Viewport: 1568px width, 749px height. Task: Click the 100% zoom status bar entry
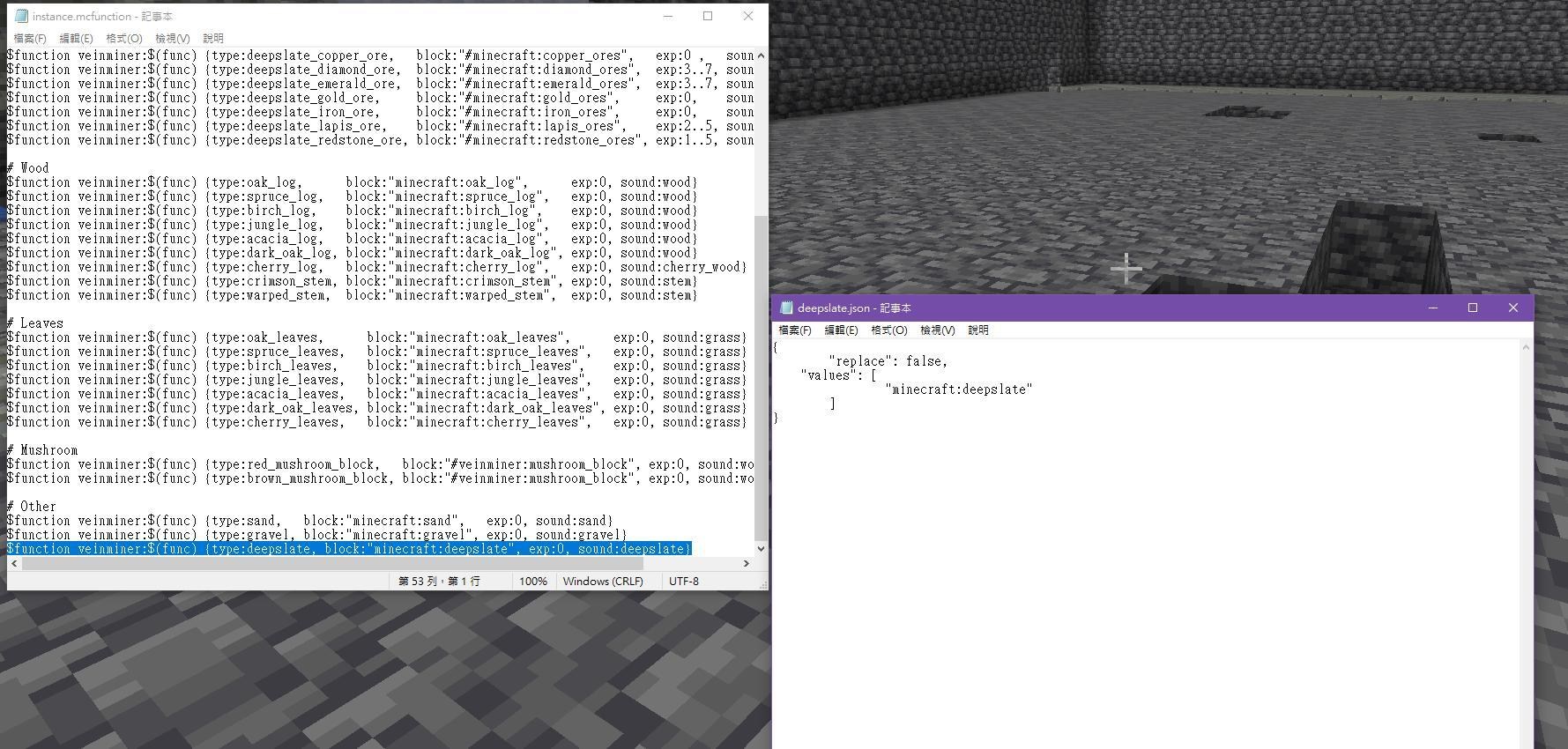[x=533, y=582]
